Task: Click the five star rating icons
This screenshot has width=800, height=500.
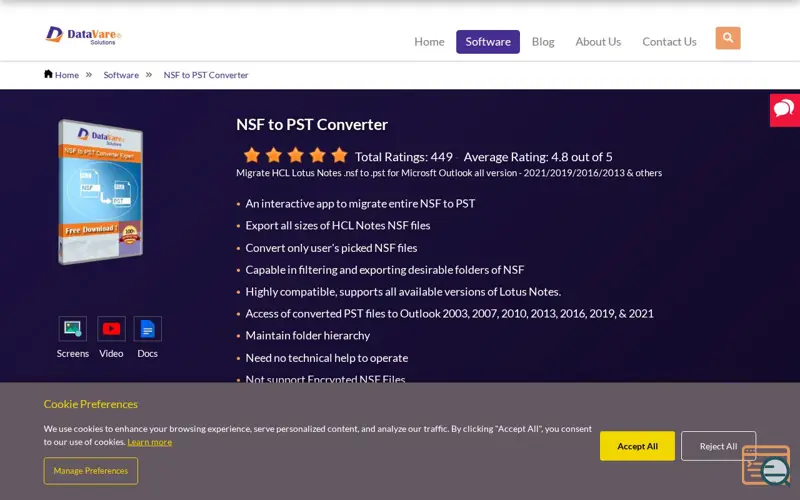Action: (295, 155)
